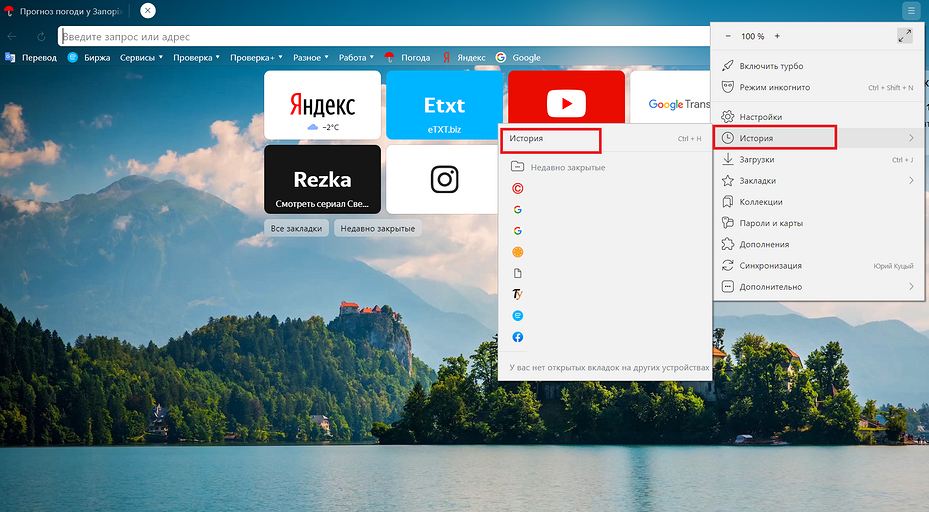Open the hamburger browser menu button

911,11
